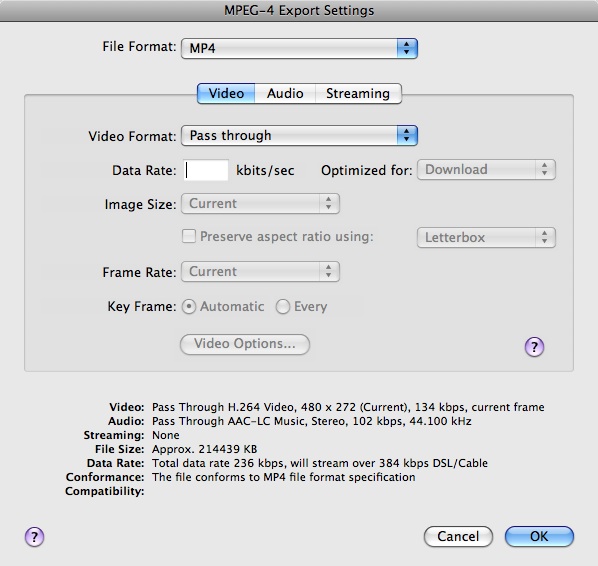This screenshot has width=598, height=566.
Task: Click the Image Size popup arrows
Action: point(329,204)
